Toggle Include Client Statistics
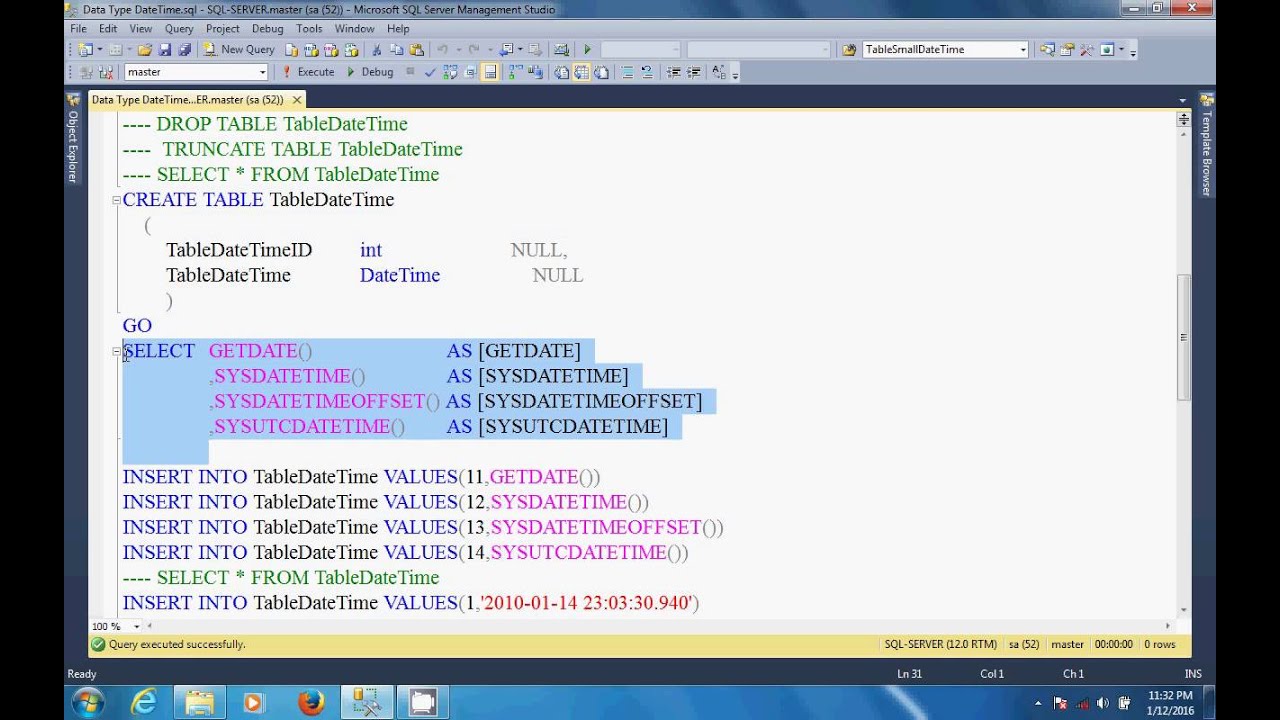This screenshot has width=1280, height=720. tap(535, 72)
